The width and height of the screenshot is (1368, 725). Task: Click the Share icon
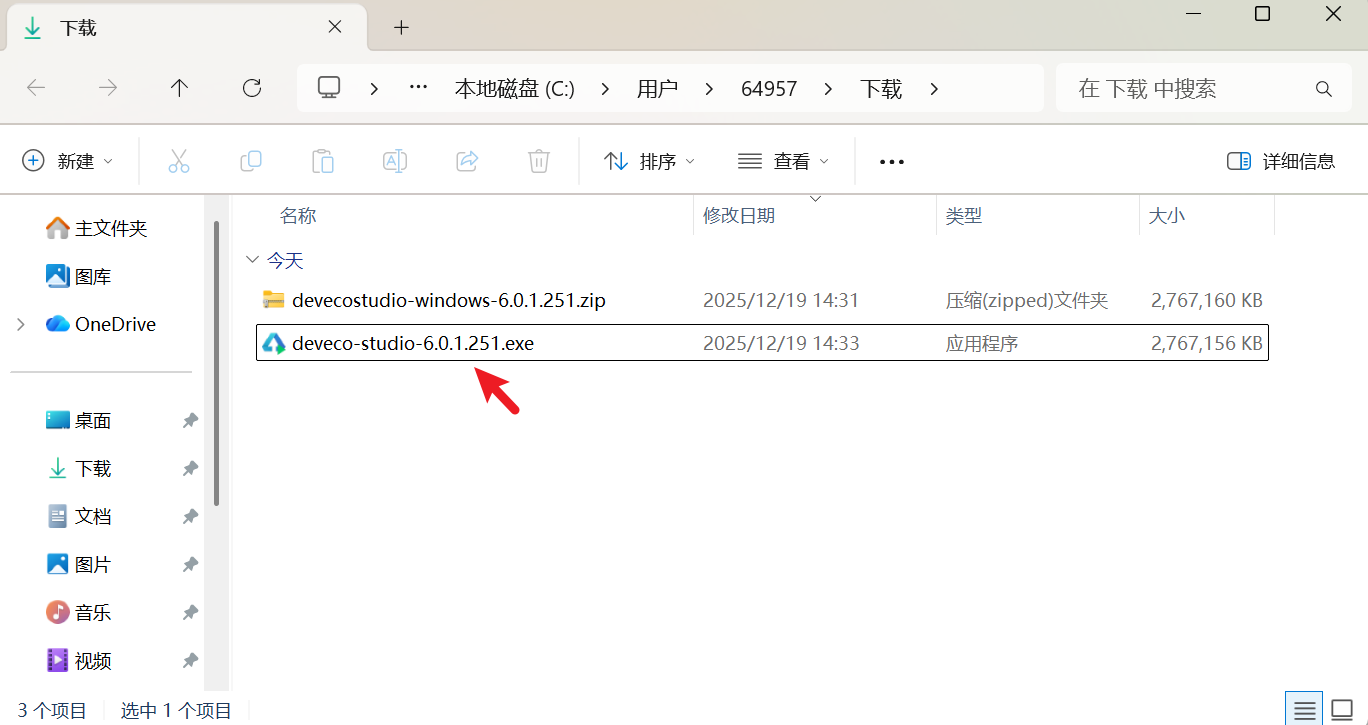point(467,160)
